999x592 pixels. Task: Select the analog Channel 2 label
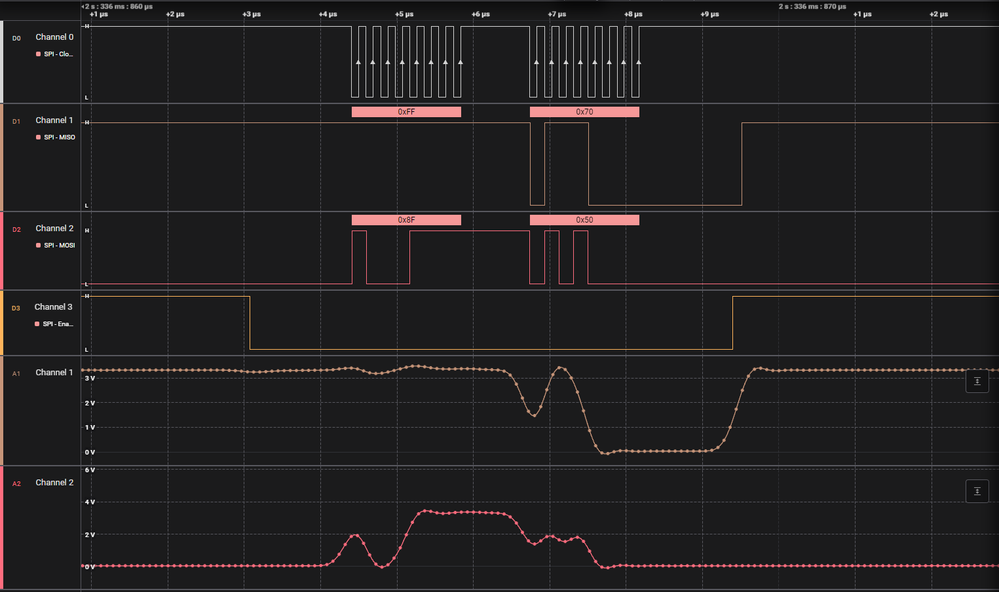pos(54,482)
